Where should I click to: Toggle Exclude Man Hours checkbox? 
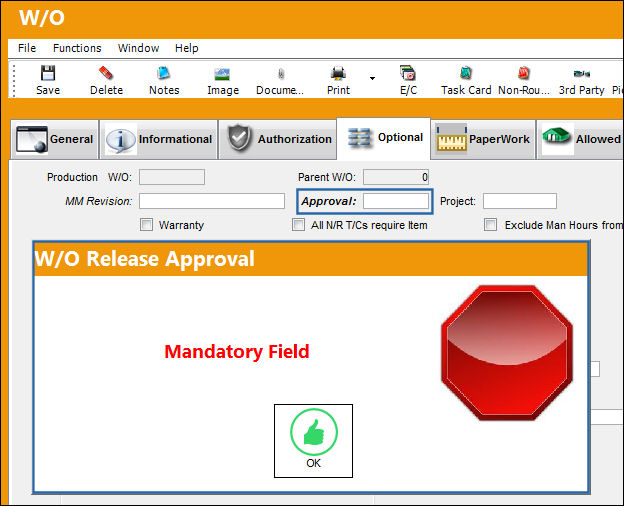[490, 225]
